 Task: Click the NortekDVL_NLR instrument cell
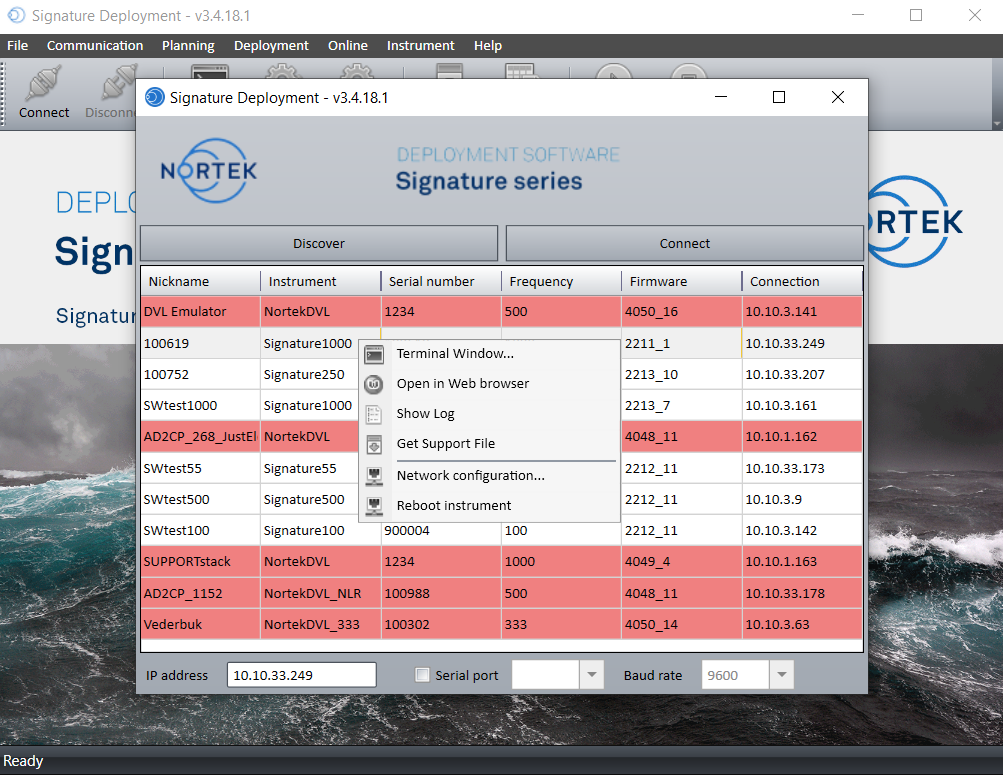pyautogui.click(x=320, y=593)
